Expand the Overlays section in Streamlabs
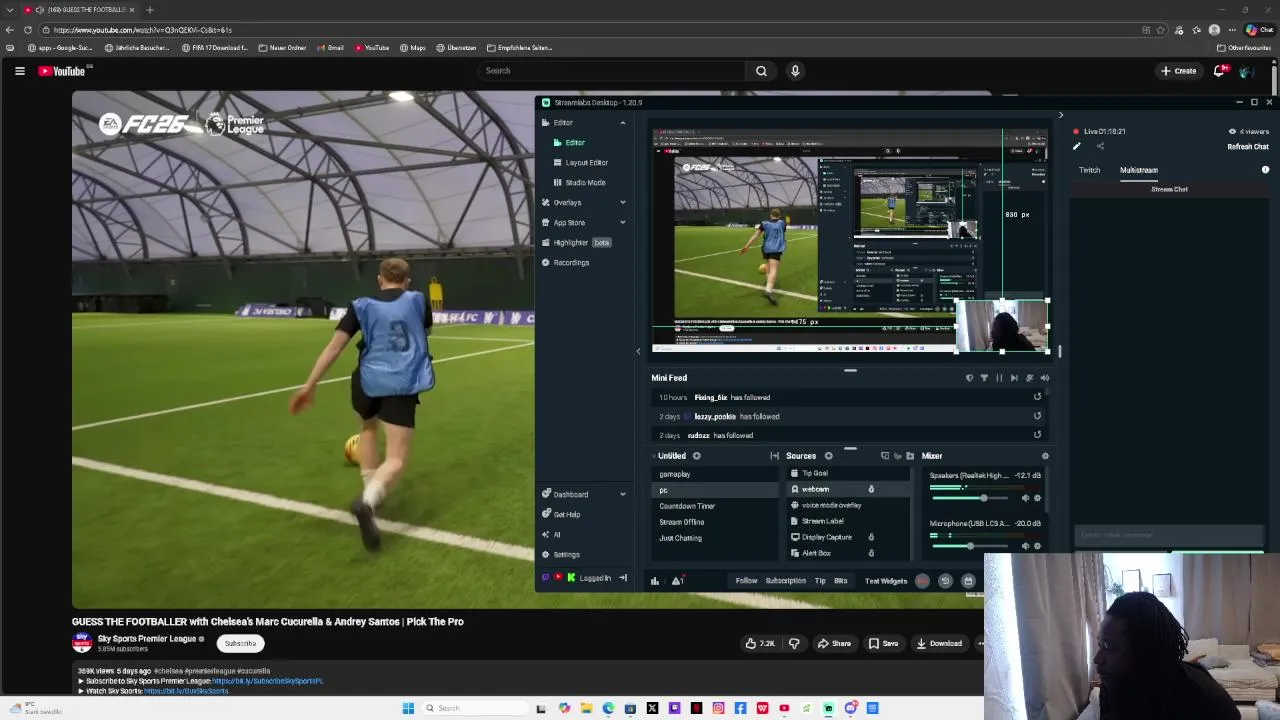This screenshot has width=1280, height=720. coord(622,203)
